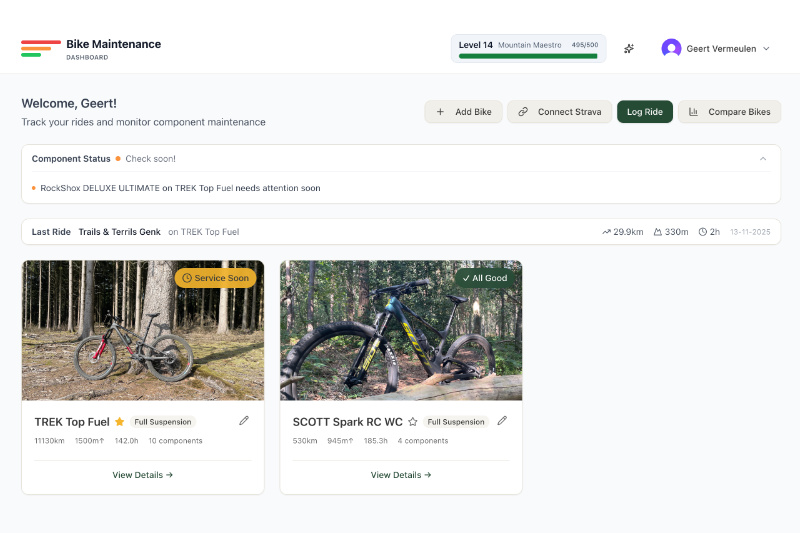Click the Compare Bikes button
This screenshot has height=533, width=800.
pyautogui.click(x=730, y=112)
